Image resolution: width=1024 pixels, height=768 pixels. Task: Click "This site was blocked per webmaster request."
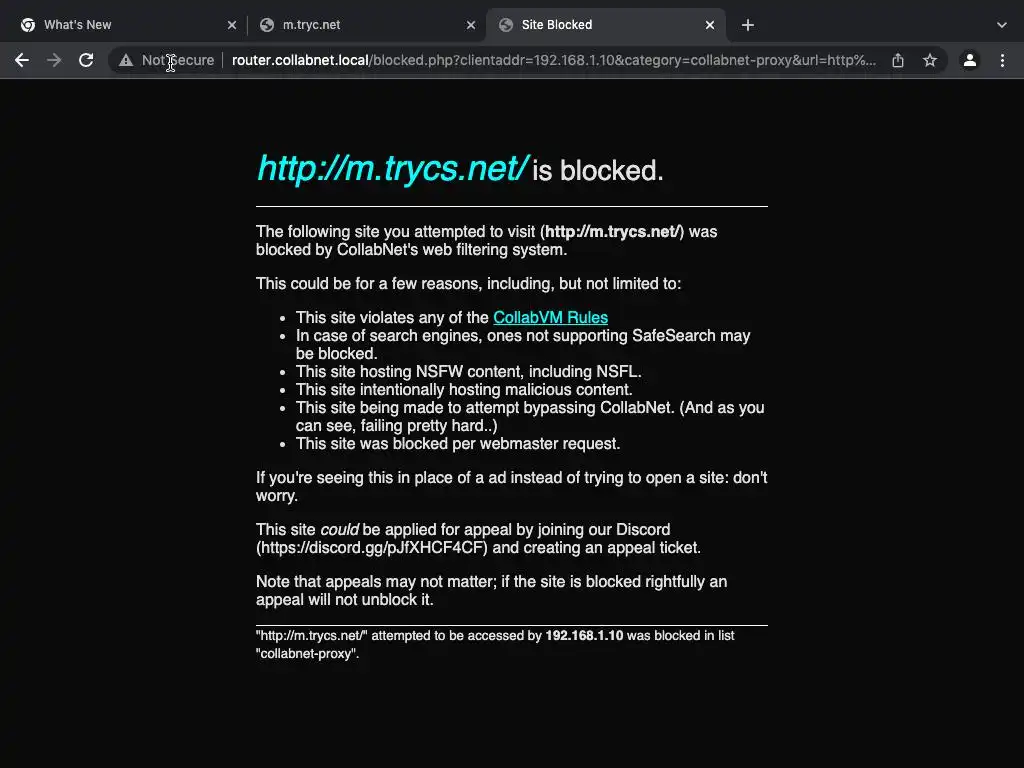pos(458,444)
